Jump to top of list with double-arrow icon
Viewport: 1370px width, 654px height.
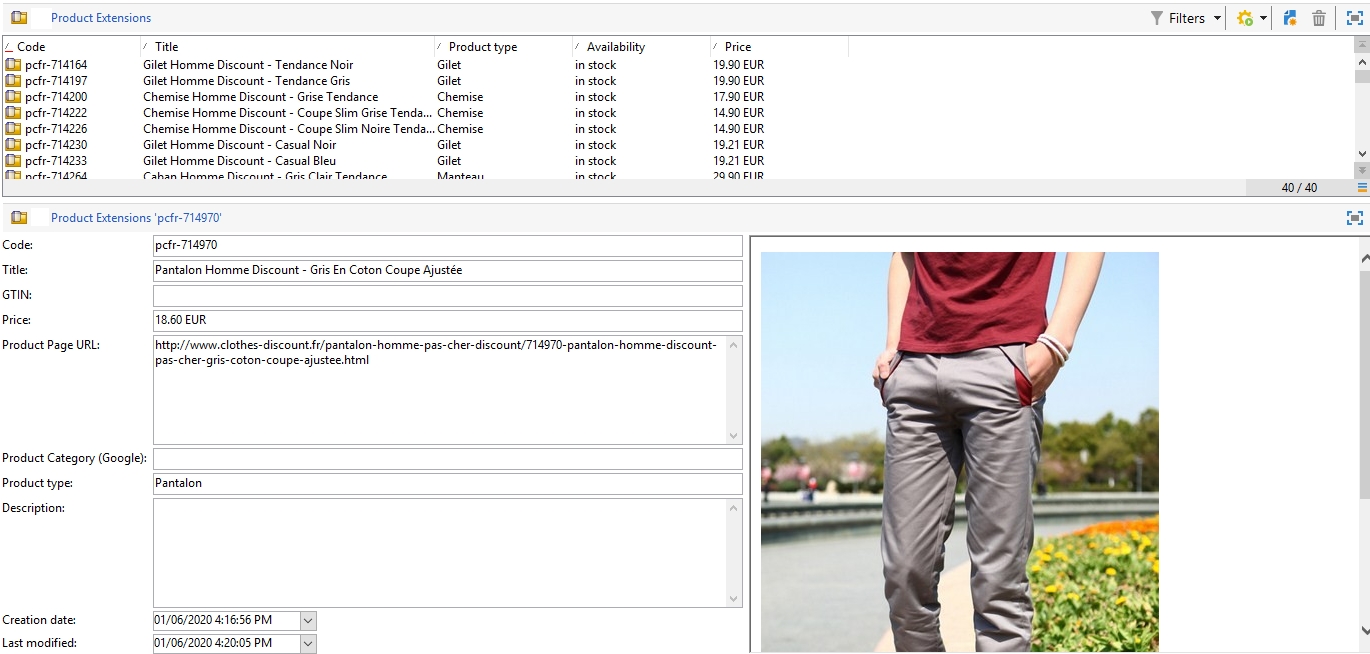[1362, 46]
